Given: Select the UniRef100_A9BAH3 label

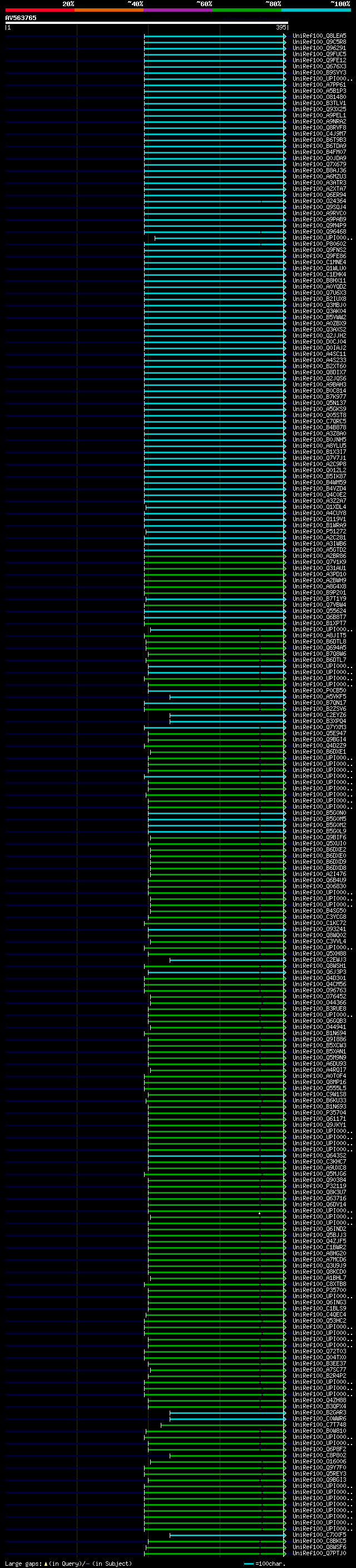Looking at the screenshot, I should [319, 385].
